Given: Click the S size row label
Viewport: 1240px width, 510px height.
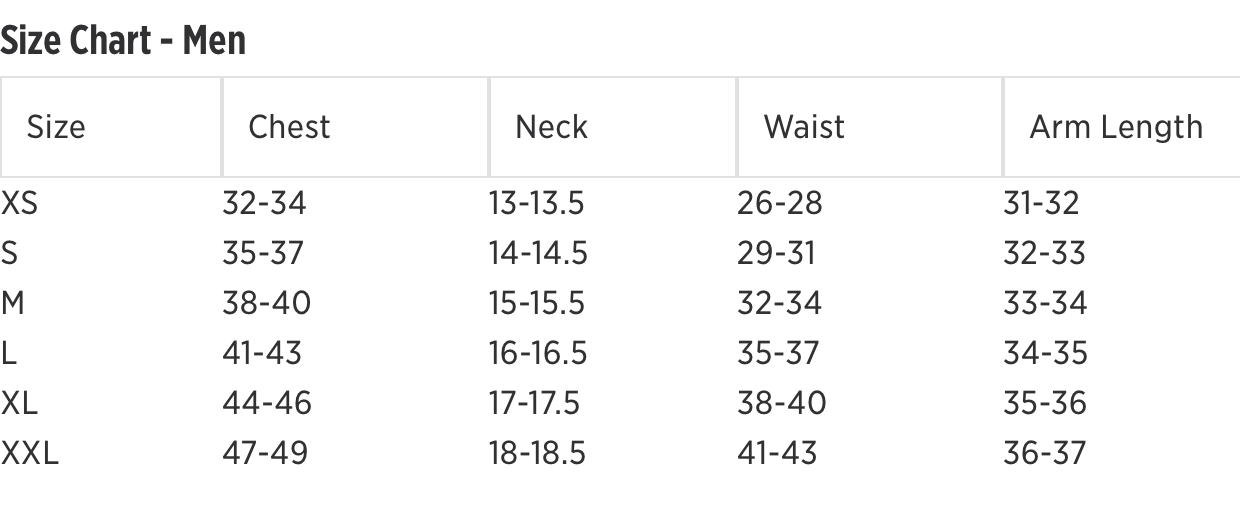Looking at the screenshot, I should point(9,253).
